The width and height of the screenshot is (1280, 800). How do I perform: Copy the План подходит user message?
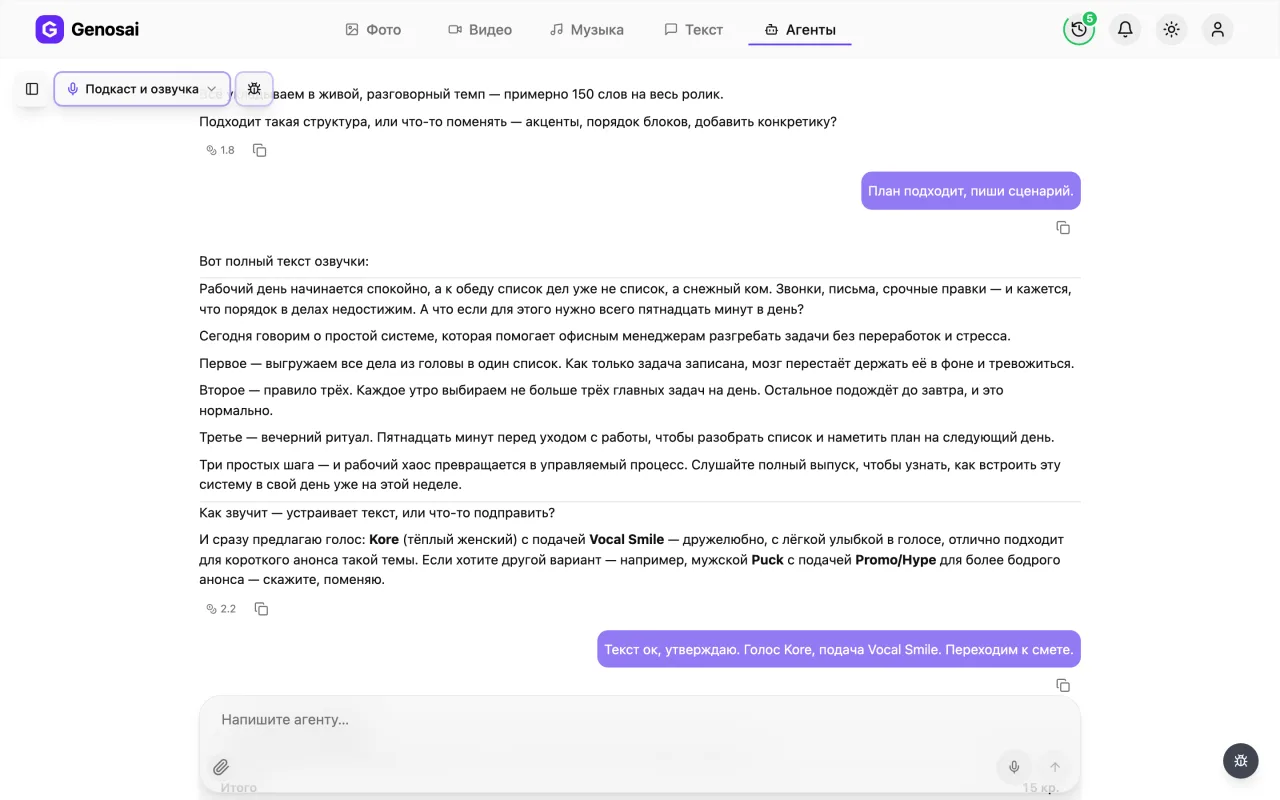(1063, 228)
